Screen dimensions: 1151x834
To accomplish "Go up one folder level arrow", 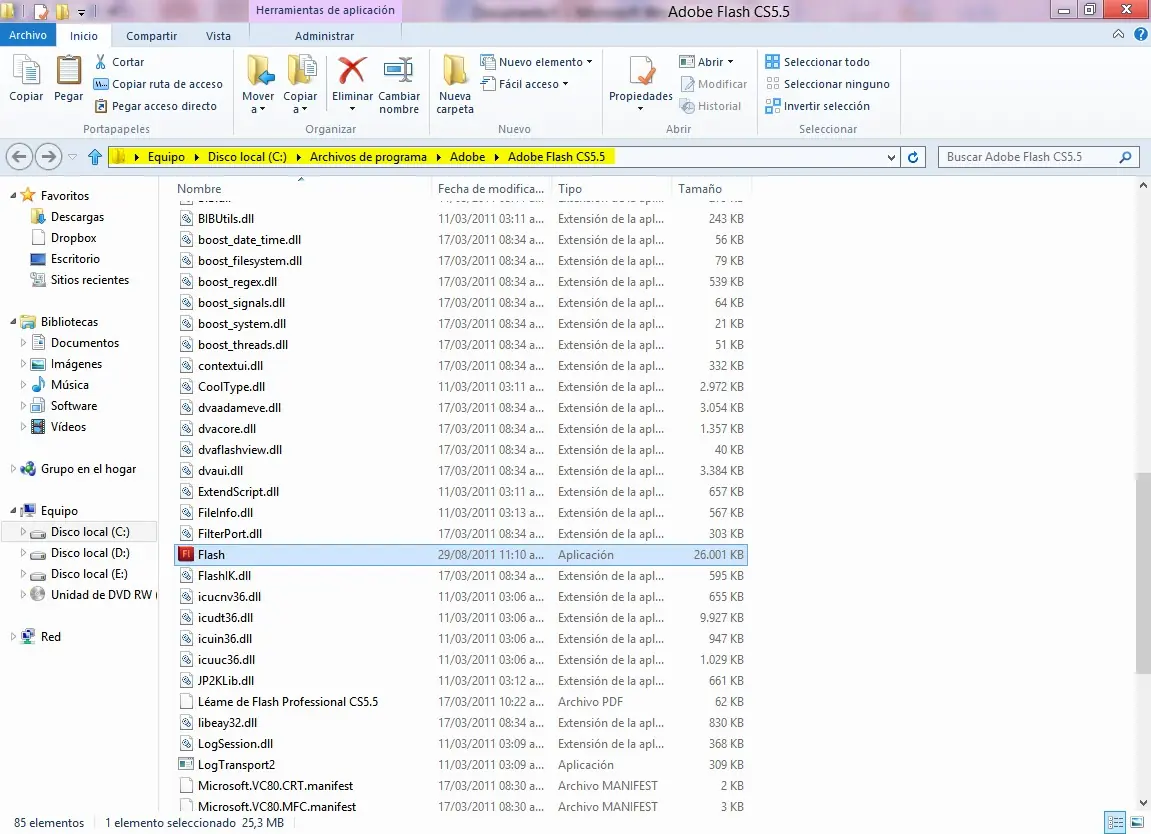I will [x=95, y=156].
